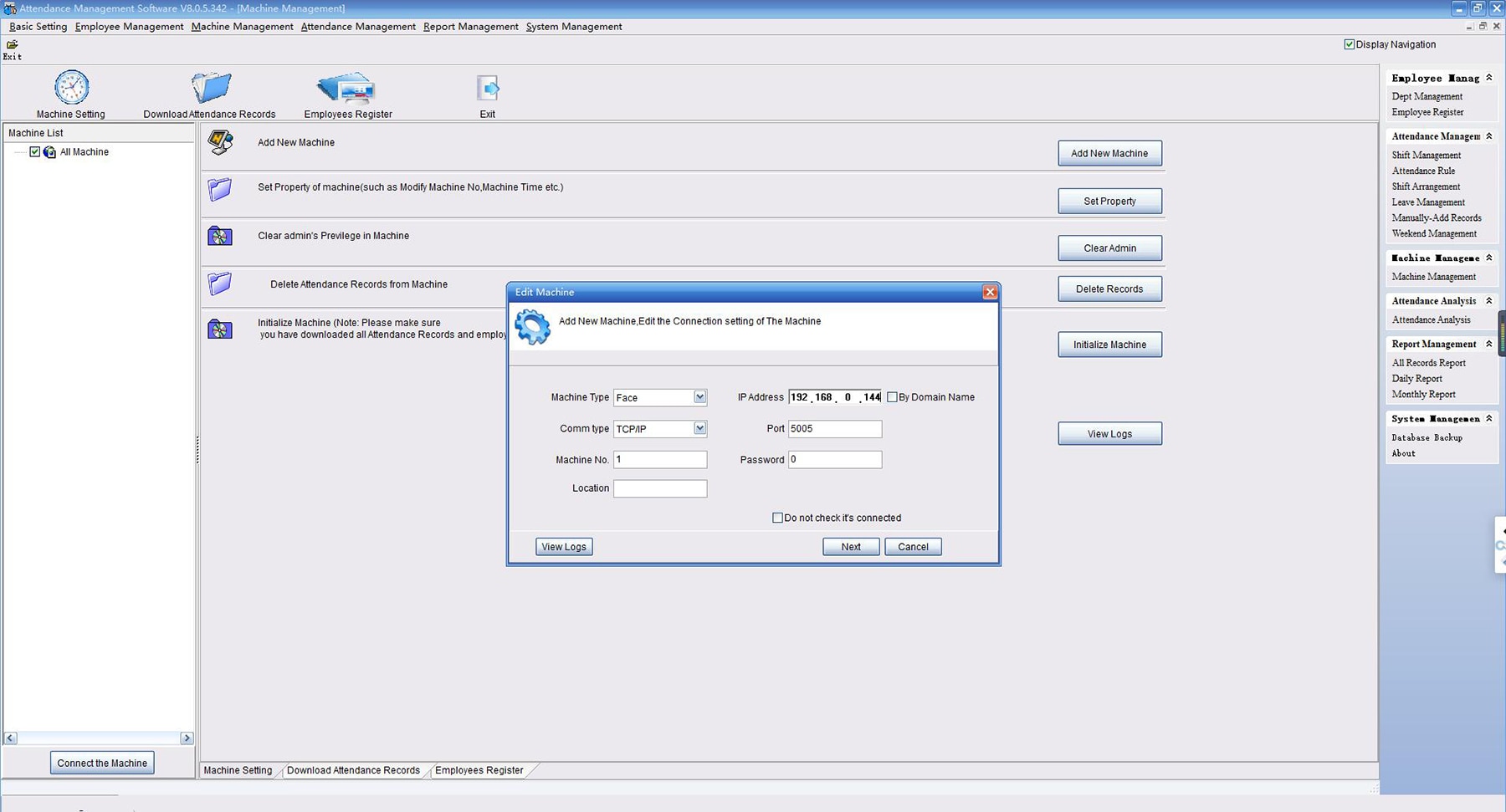This screenshot has height=812, width=1506.
Task: Click the Location input field
Action: coord(660,488)
